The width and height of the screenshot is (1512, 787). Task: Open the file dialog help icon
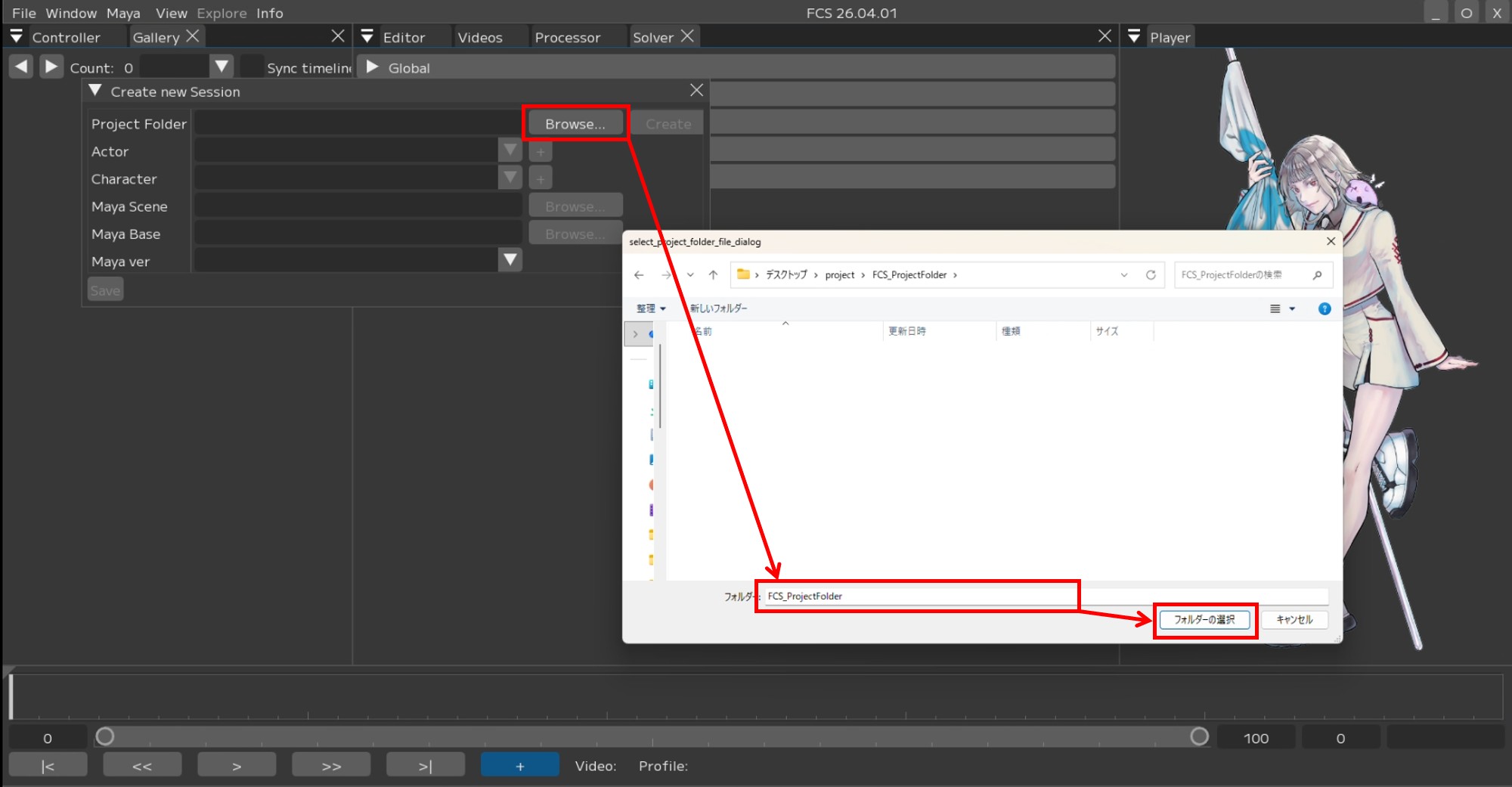(x=1324, y=308)
